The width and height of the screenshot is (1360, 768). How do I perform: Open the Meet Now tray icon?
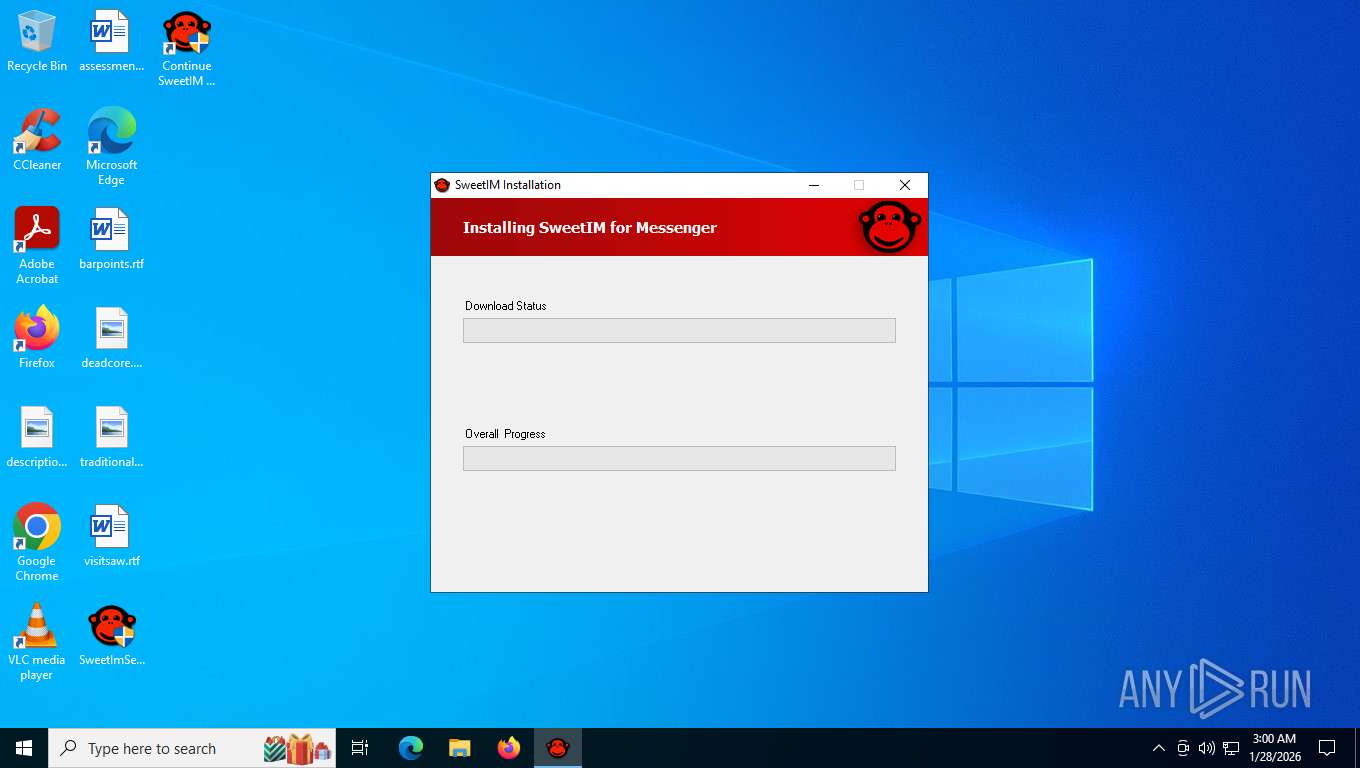tap(1183, 748)
